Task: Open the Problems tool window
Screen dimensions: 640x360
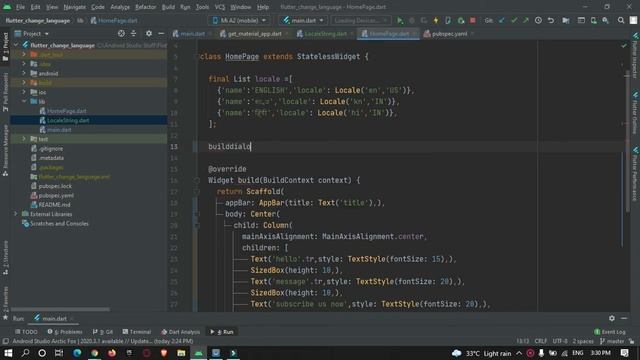Action: (65, 332)
